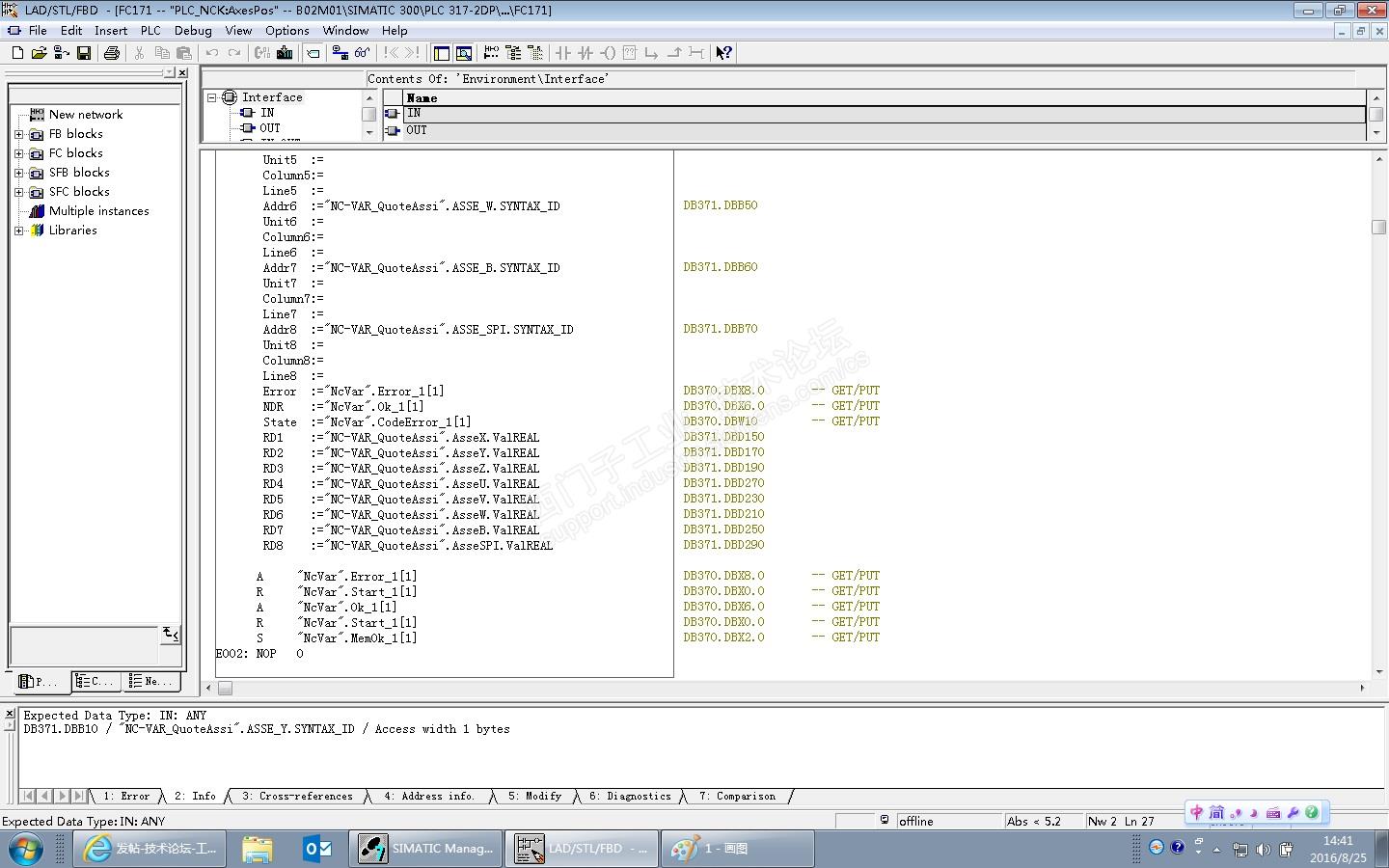Open the Options menu
1389x868 pixels.
(286, 30)
